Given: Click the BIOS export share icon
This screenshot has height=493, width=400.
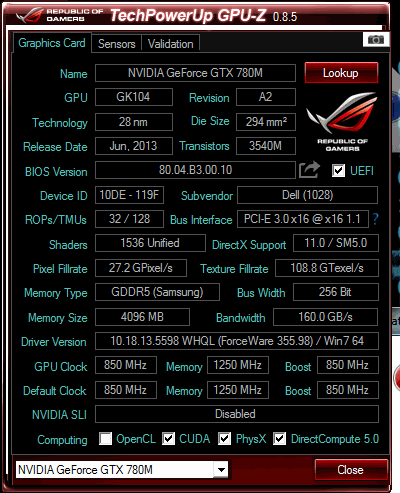Looking at the screenshot, I should click(309, 170).
